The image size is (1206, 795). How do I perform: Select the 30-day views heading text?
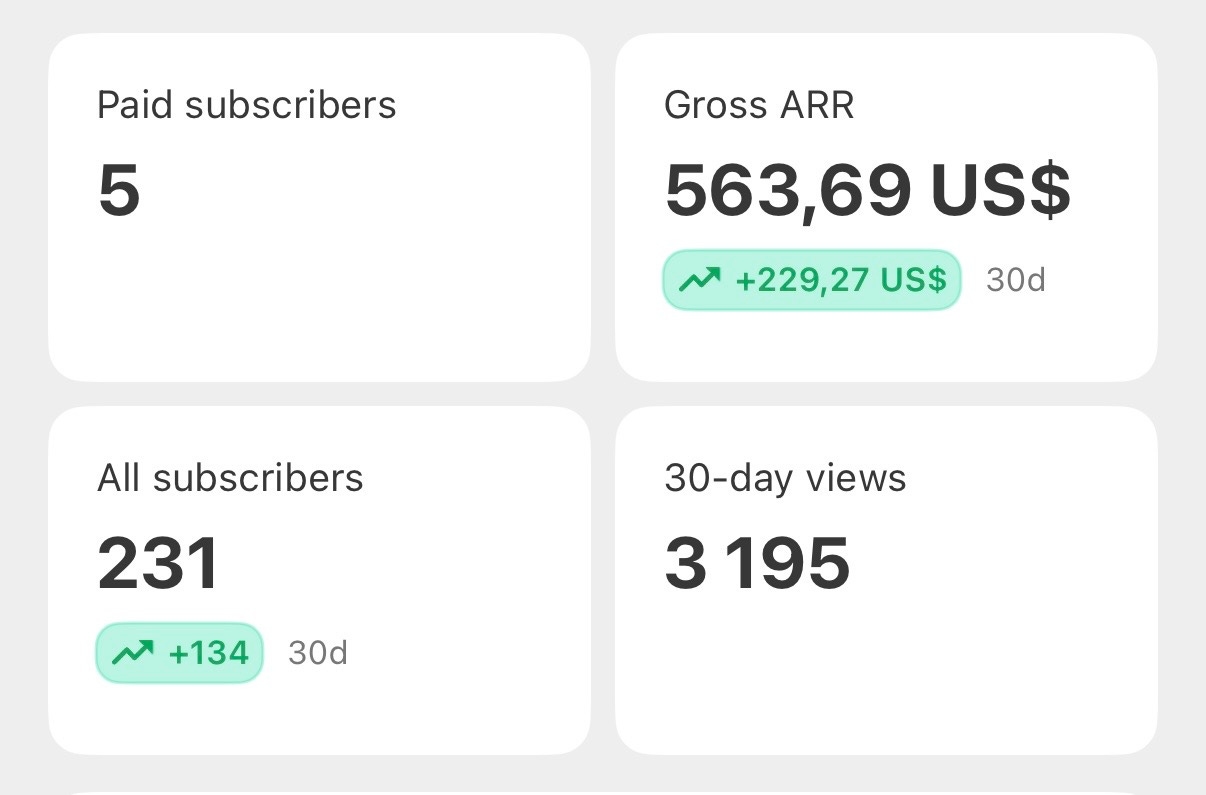pyautogui.click(x=785, y=478)
